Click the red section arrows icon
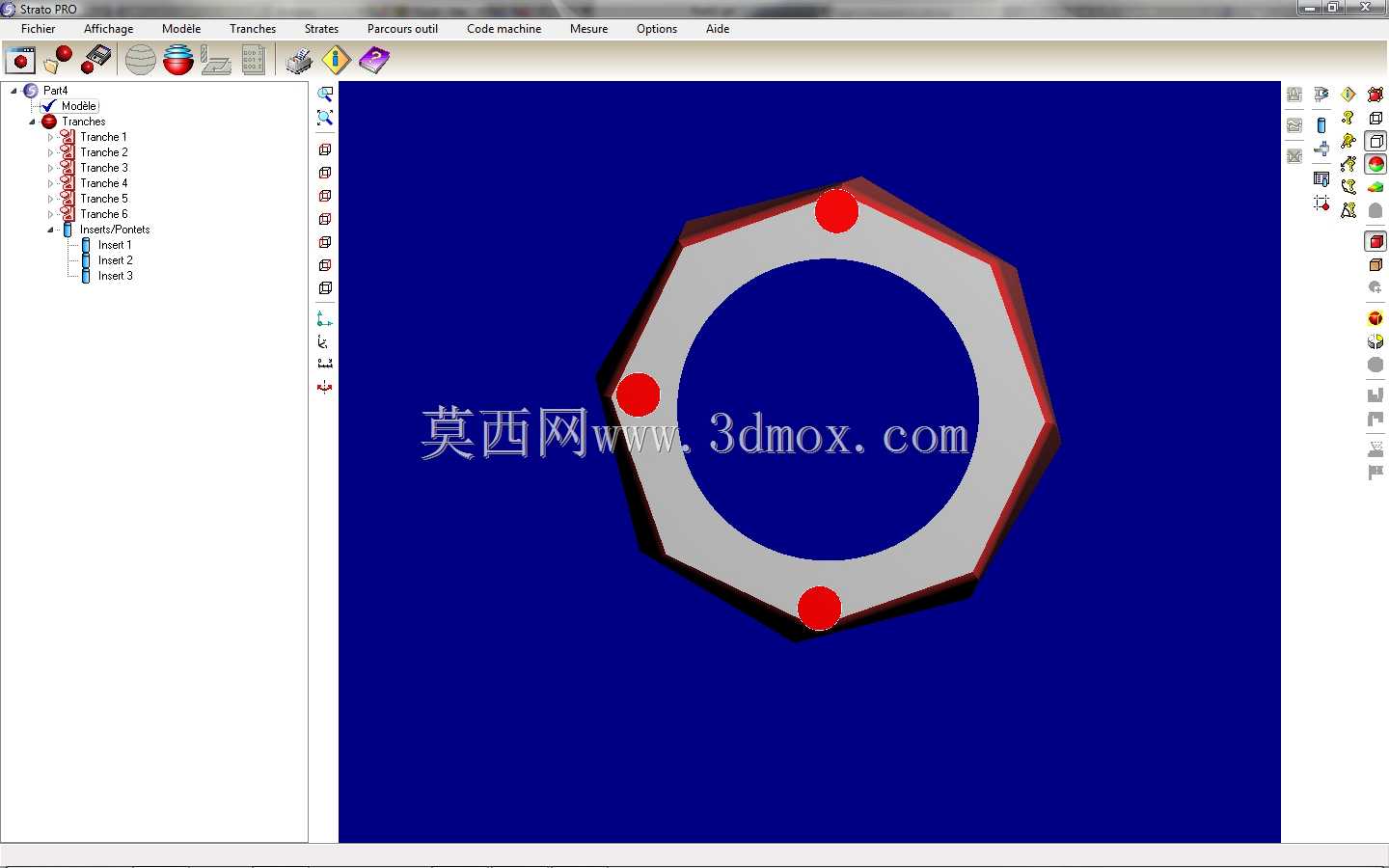 (325, 387)
